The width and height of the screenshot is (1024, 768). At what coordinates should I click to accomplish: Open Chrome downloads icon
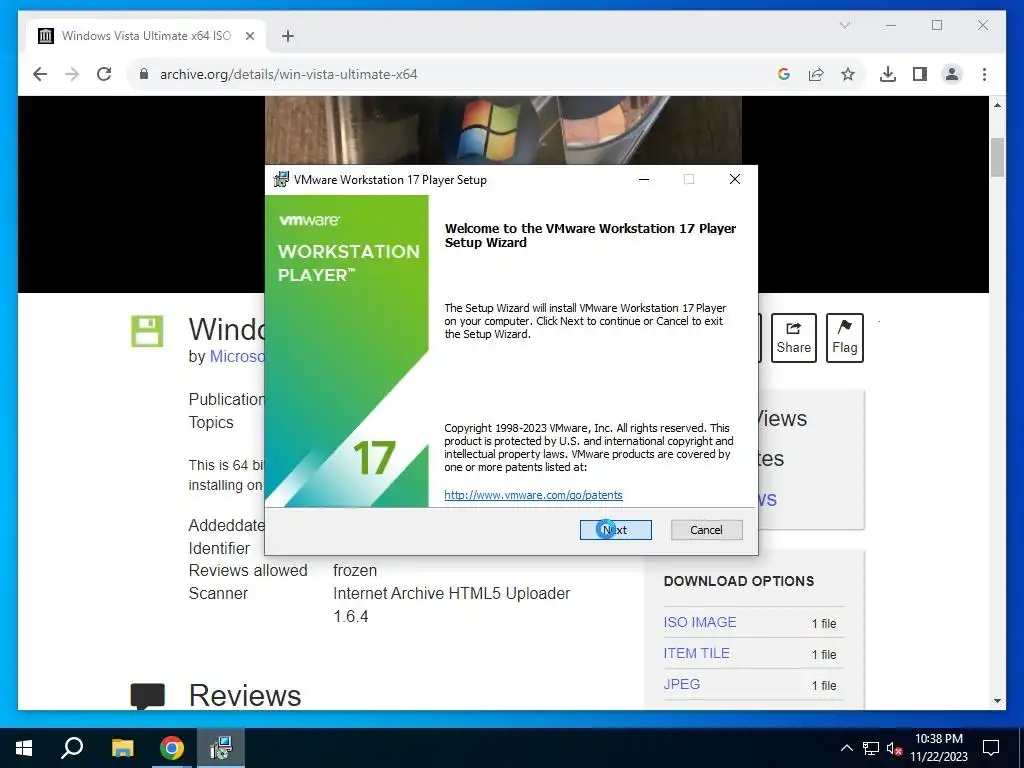[888, 74]
